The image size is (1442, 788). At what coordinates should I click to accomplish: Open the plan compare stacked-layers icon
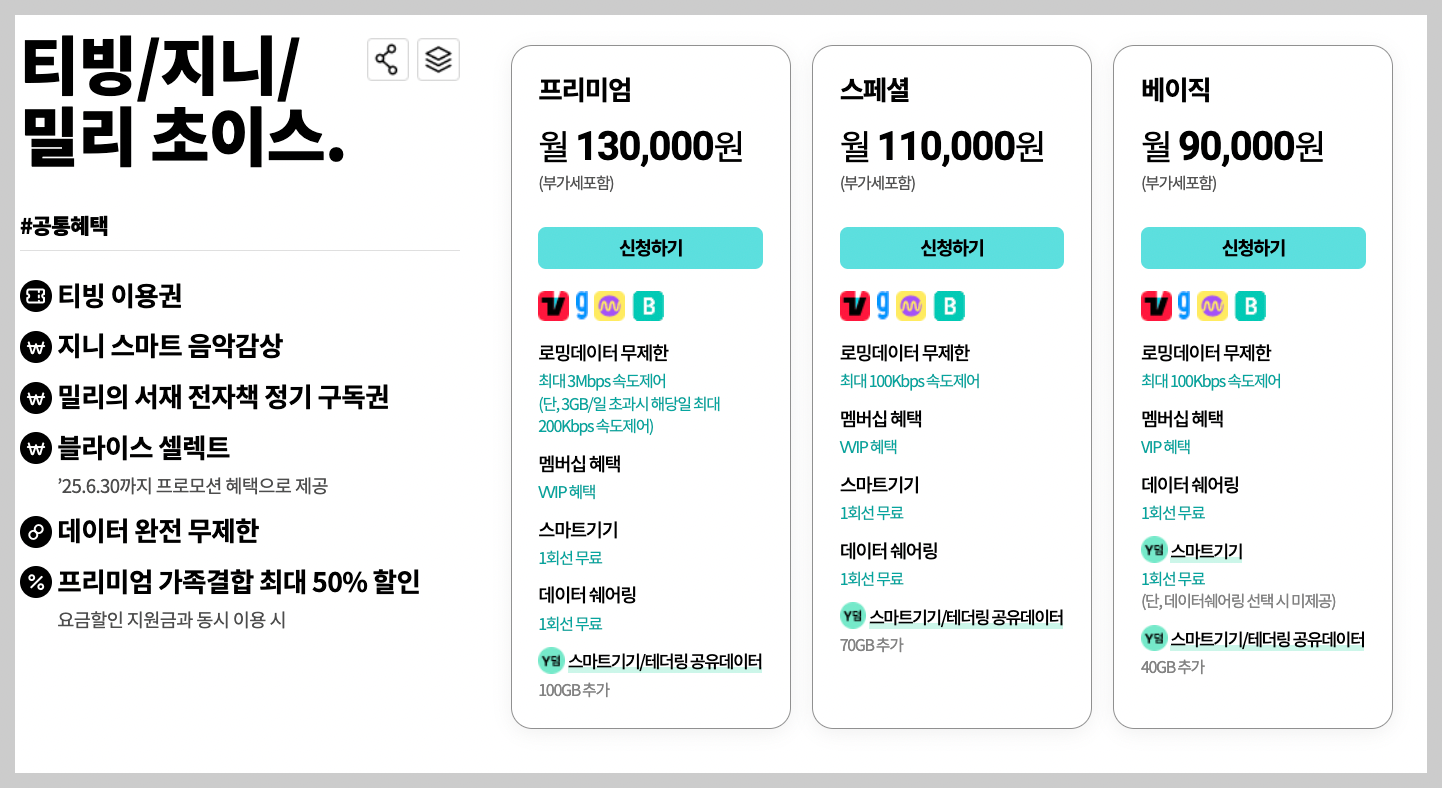click(x=438, y=59)
